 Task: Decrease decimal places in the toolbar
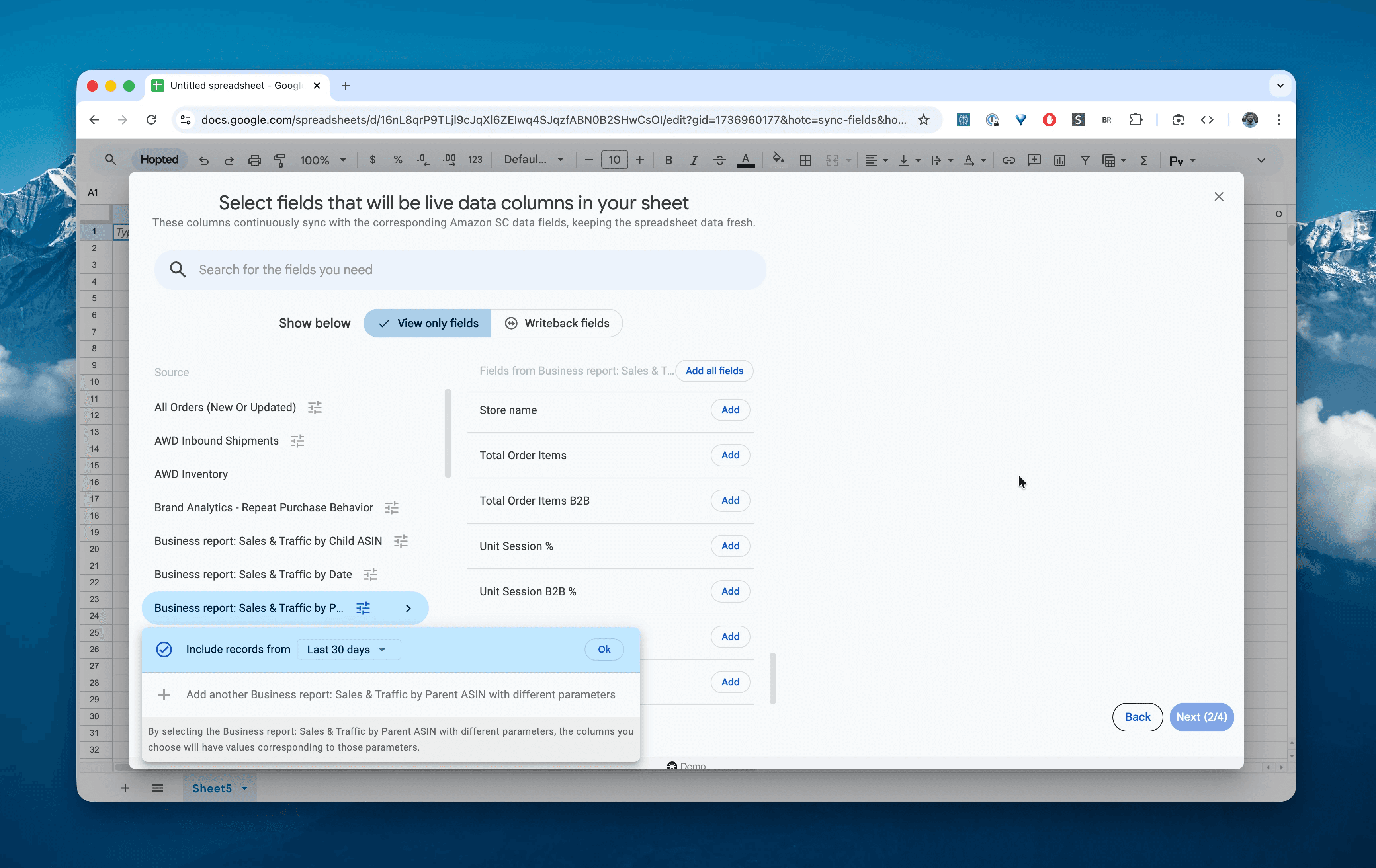point(423,160)
